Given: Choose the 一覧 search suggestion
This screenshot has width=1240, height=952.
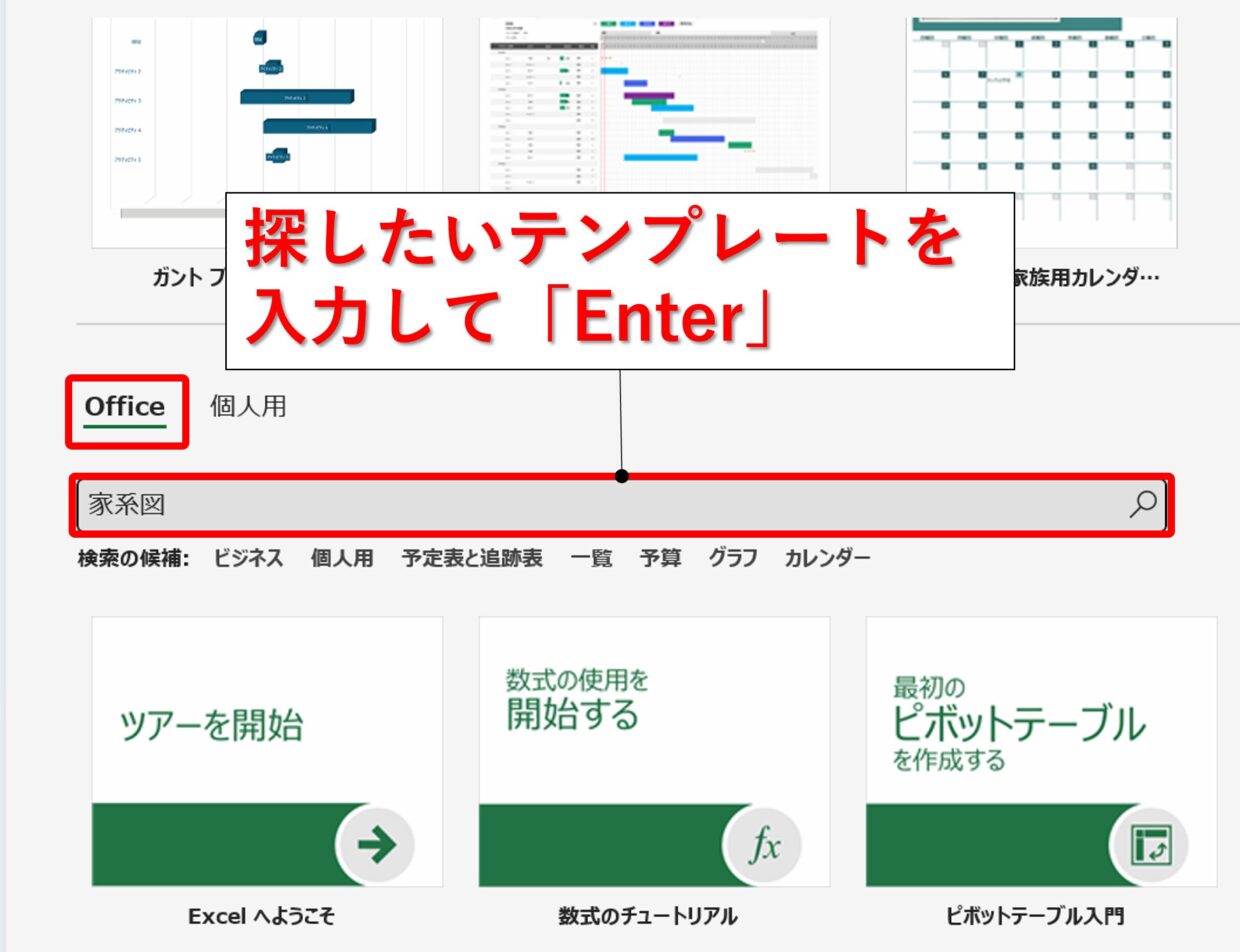Looking at the screenshot, I should coord(591,558).
